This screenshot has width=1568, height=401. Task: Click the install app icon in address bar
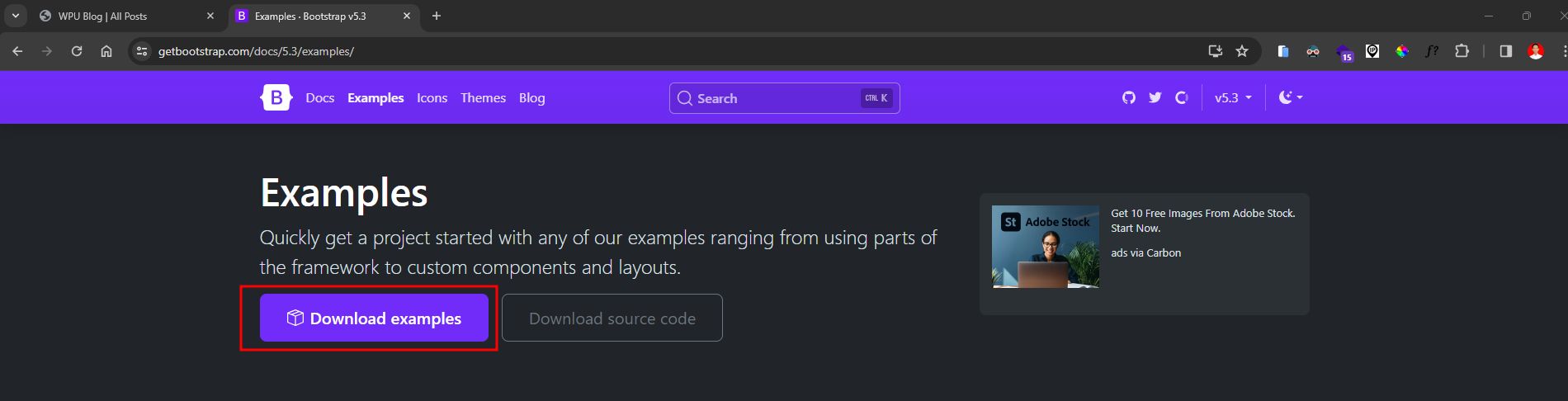click(x=1215, y=51)
